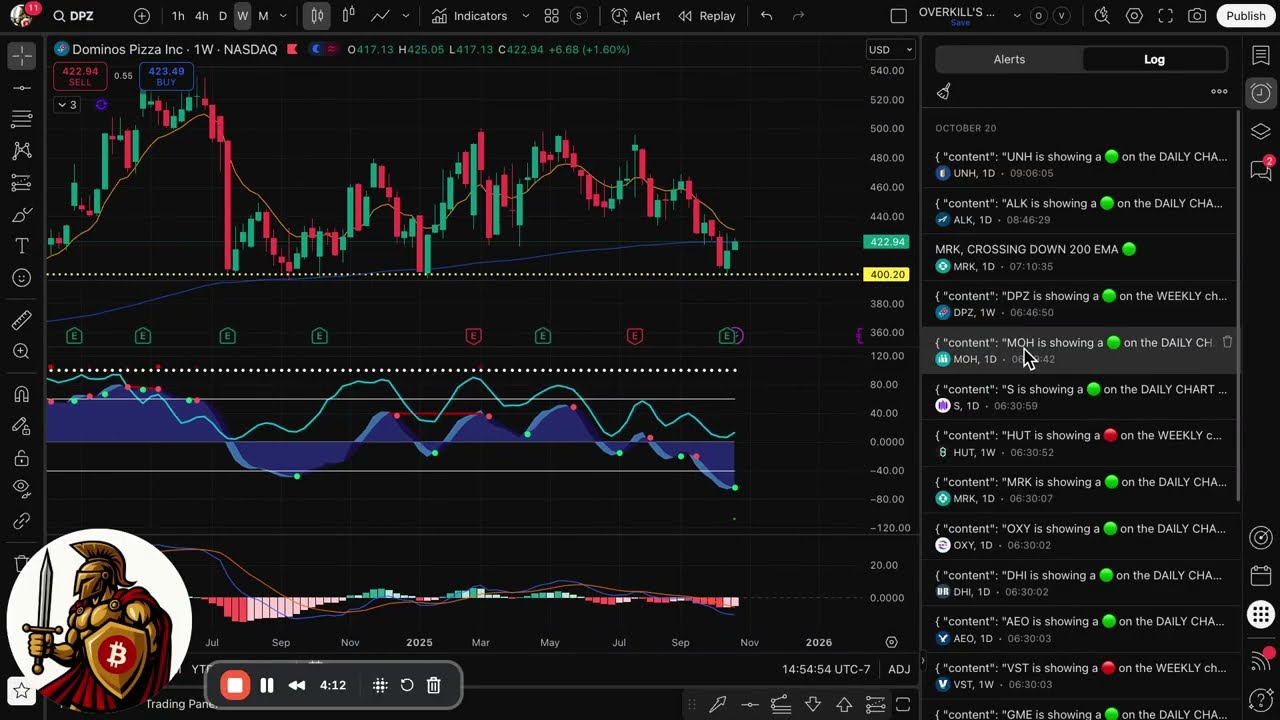The width and height of the screenshot is (1280, 720).
Task: Select the zoom in tool
Action: [21, 352]
